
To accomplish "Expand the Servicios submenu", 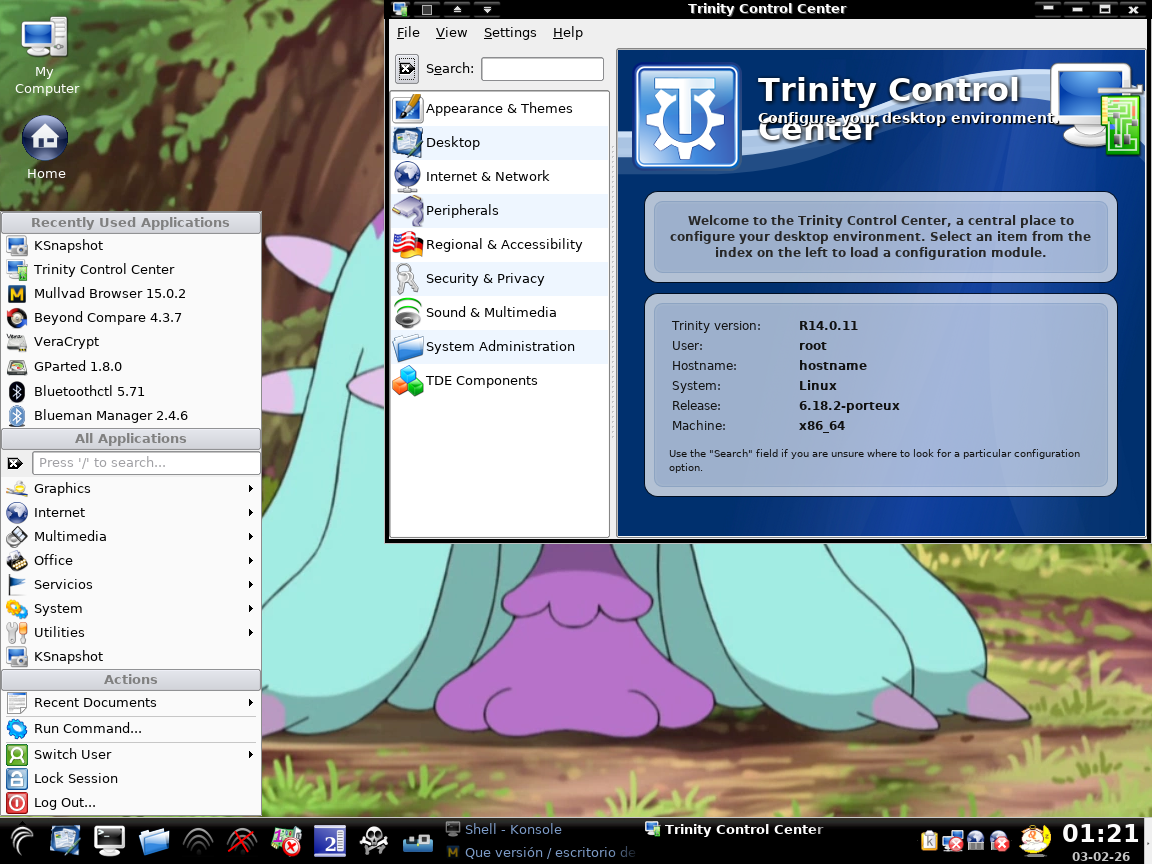I will pyautogui.click(x=131, y=585).
